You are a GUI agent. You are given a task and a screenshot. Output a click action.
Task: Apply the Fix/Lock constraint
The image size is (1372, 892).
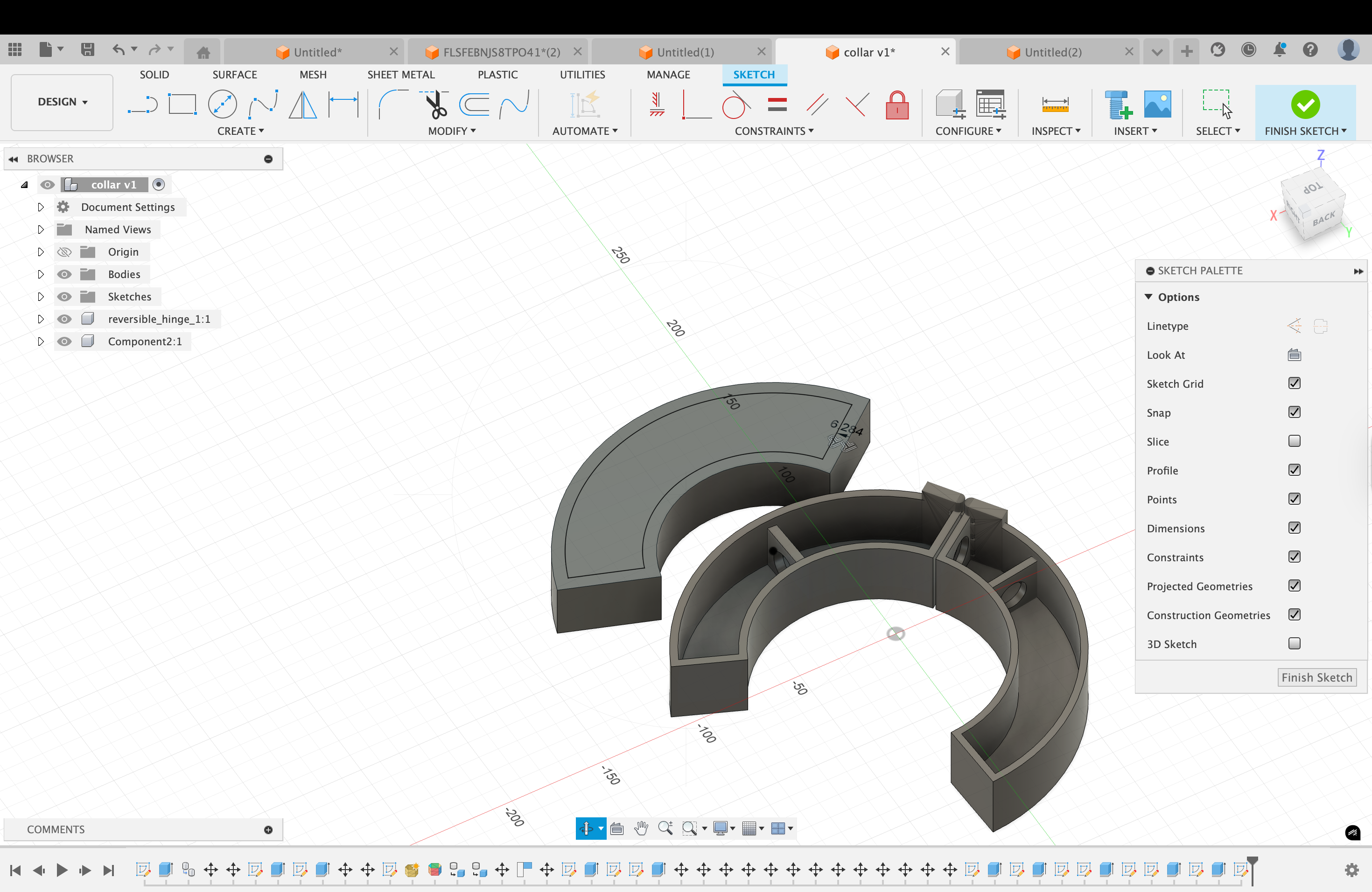(897, 105)
